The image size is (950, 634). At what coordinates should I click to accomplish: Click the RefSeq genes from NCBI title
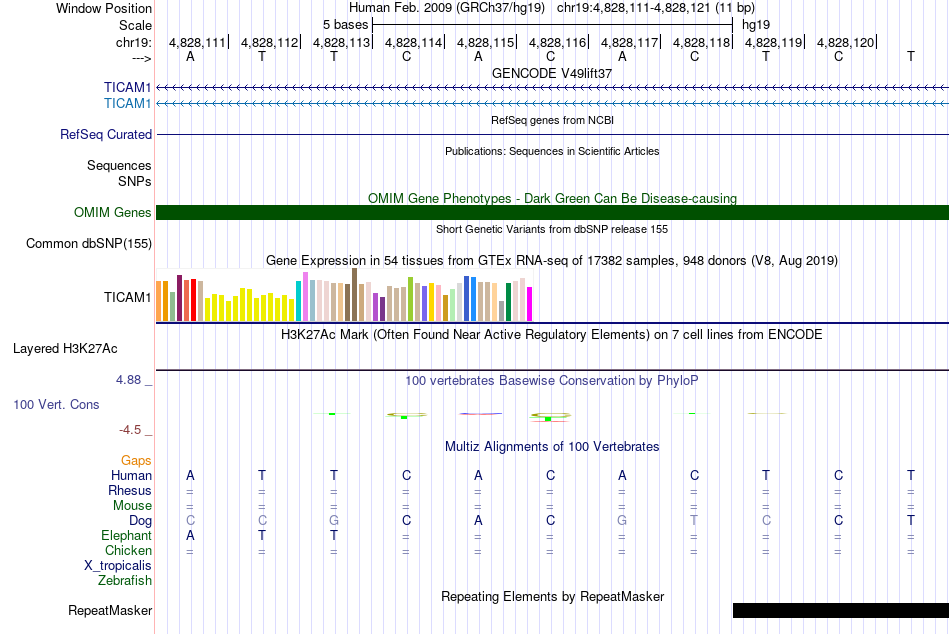click(553, 120)
